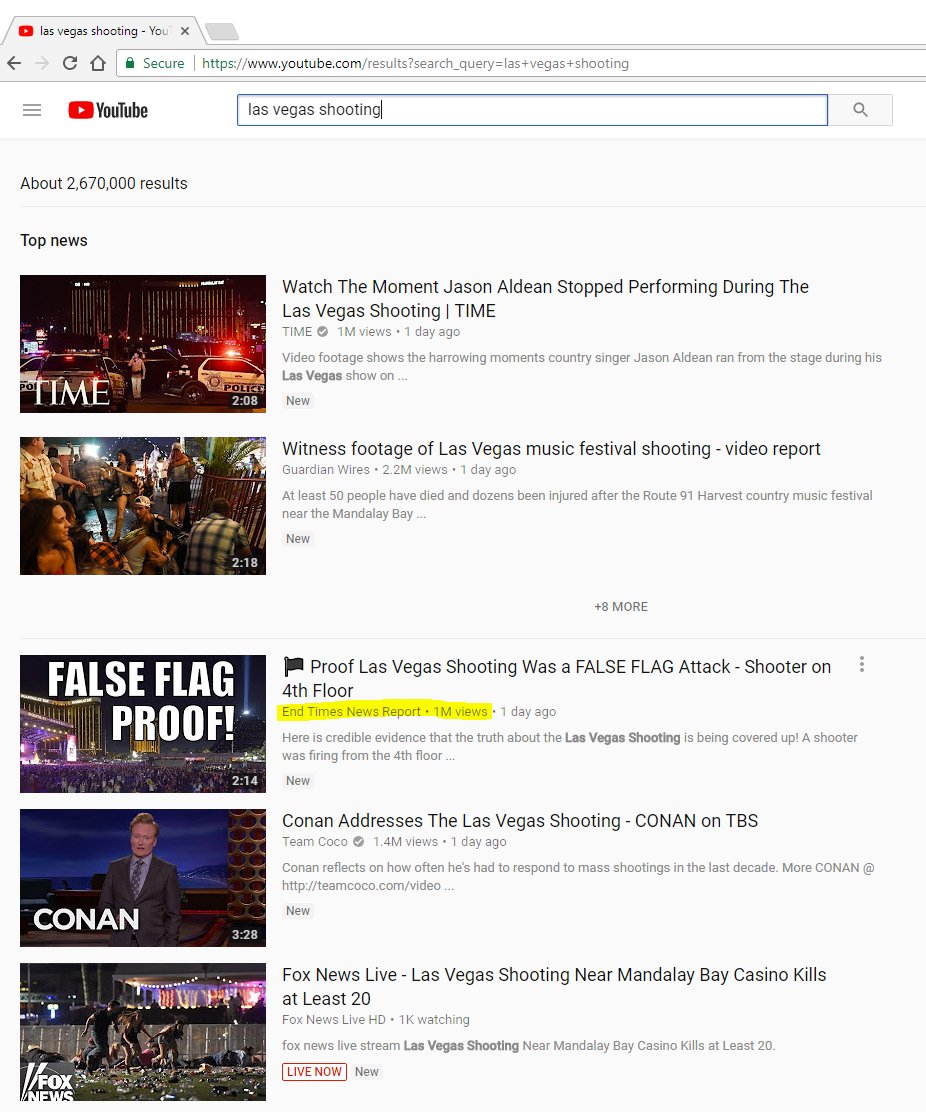
Task: Click description 'At least 50 people have died'
Action: pyautogui.click(x=577, y=504)
